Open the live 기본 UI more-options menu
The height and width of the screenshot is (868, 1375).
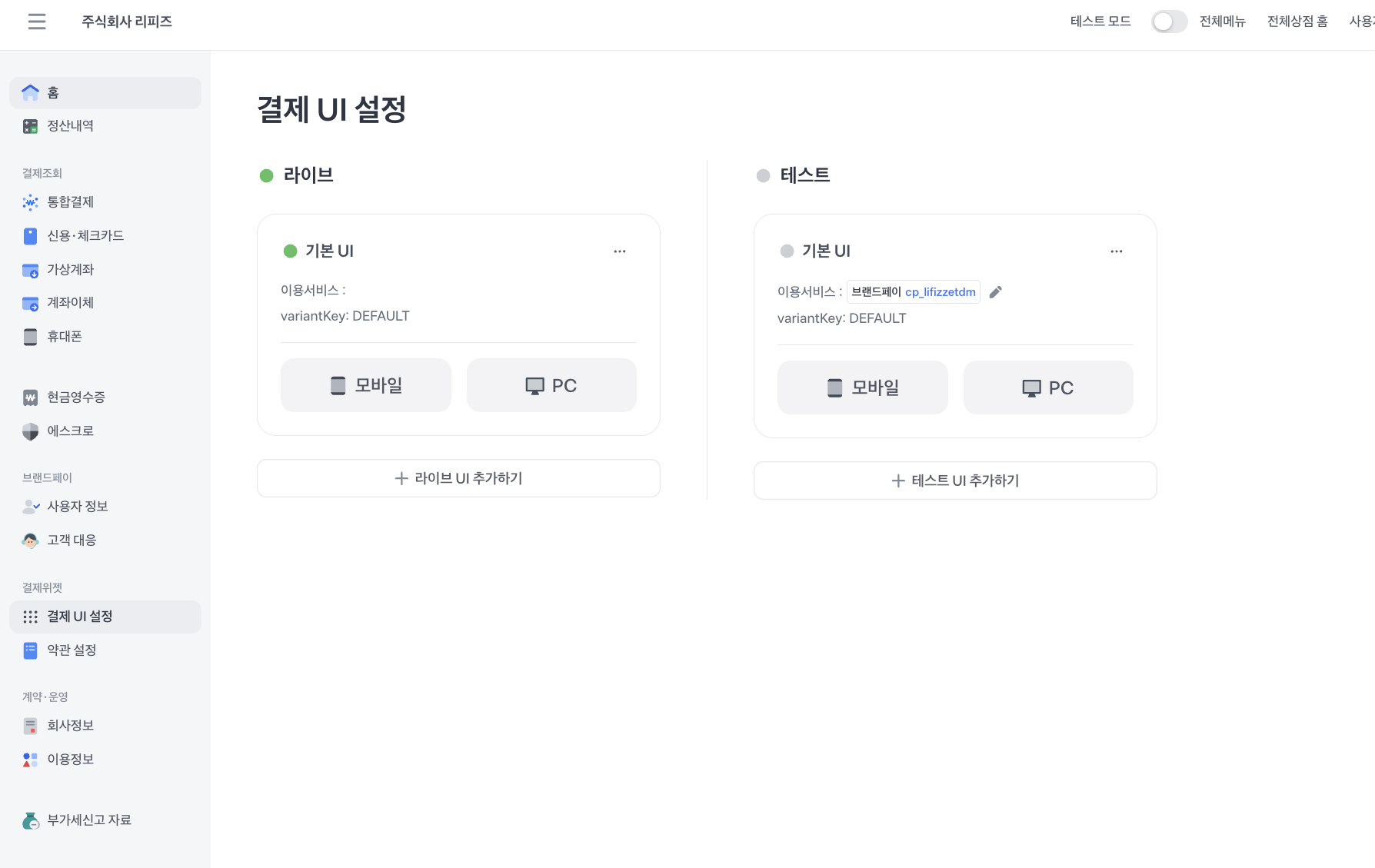pos(620,251)
